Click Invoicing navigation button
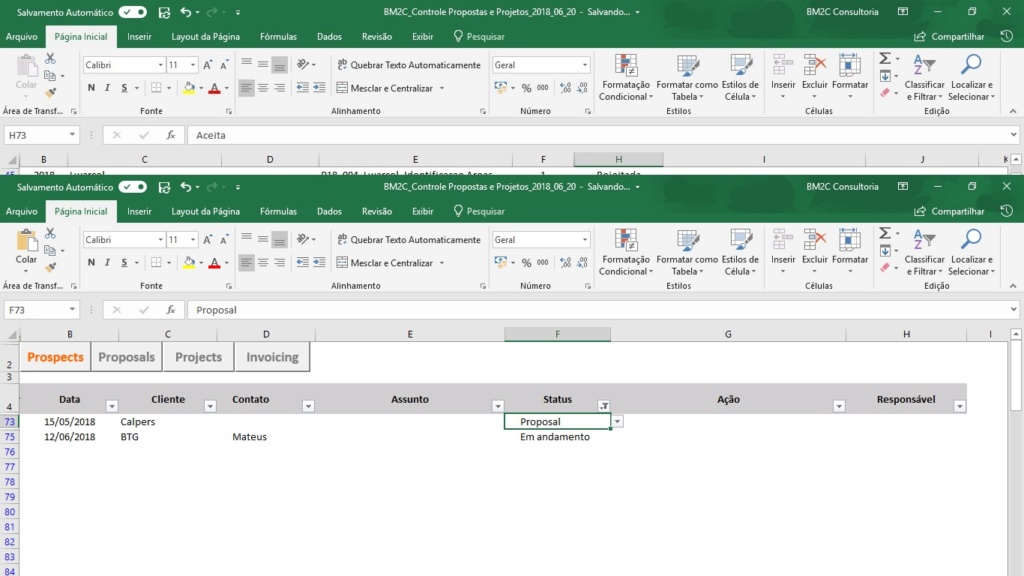Viewport: 1024px width, 576px height. click(272, 357)
